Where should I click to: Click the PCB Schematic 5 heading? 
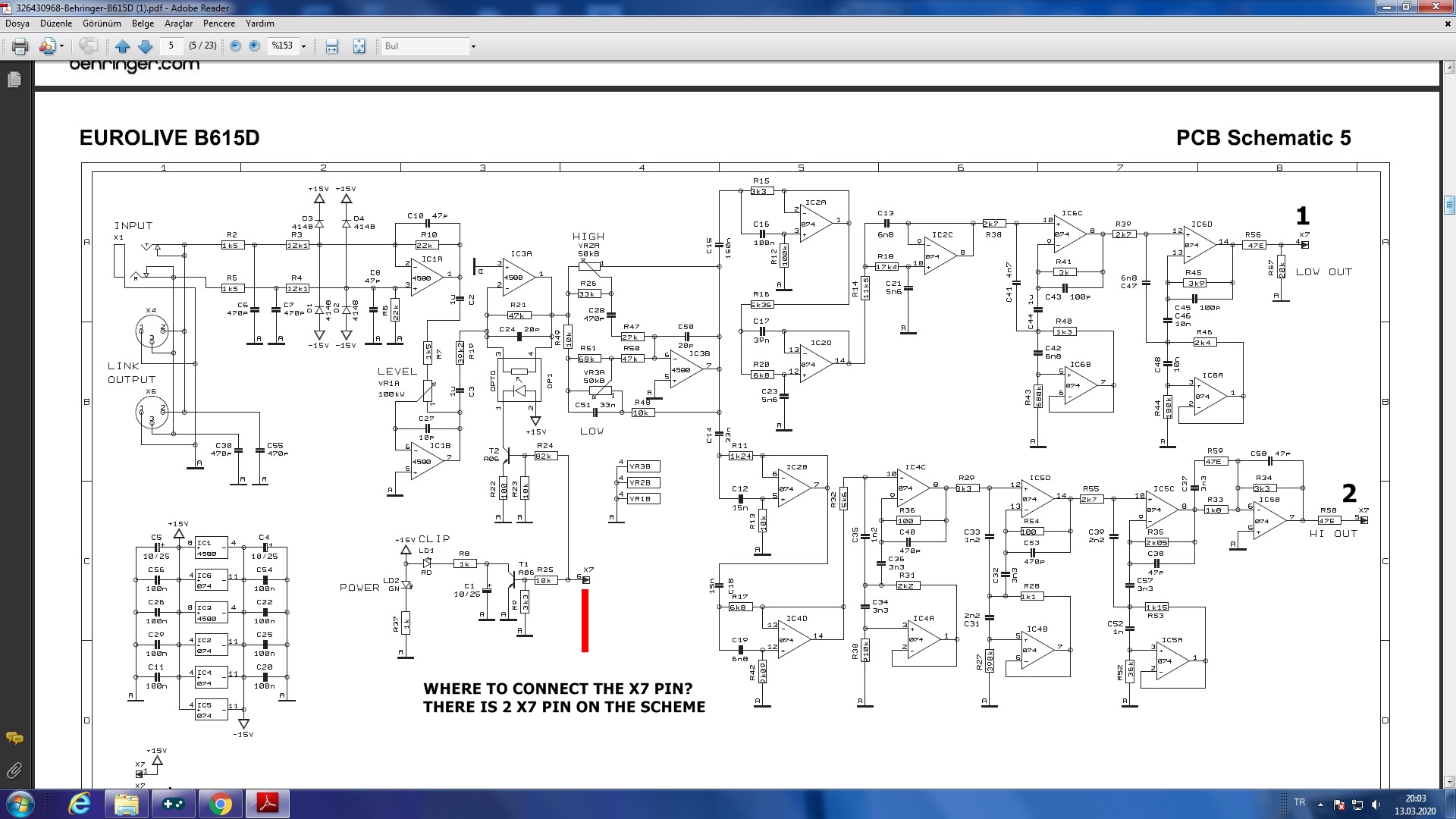tap(1263, 138)
